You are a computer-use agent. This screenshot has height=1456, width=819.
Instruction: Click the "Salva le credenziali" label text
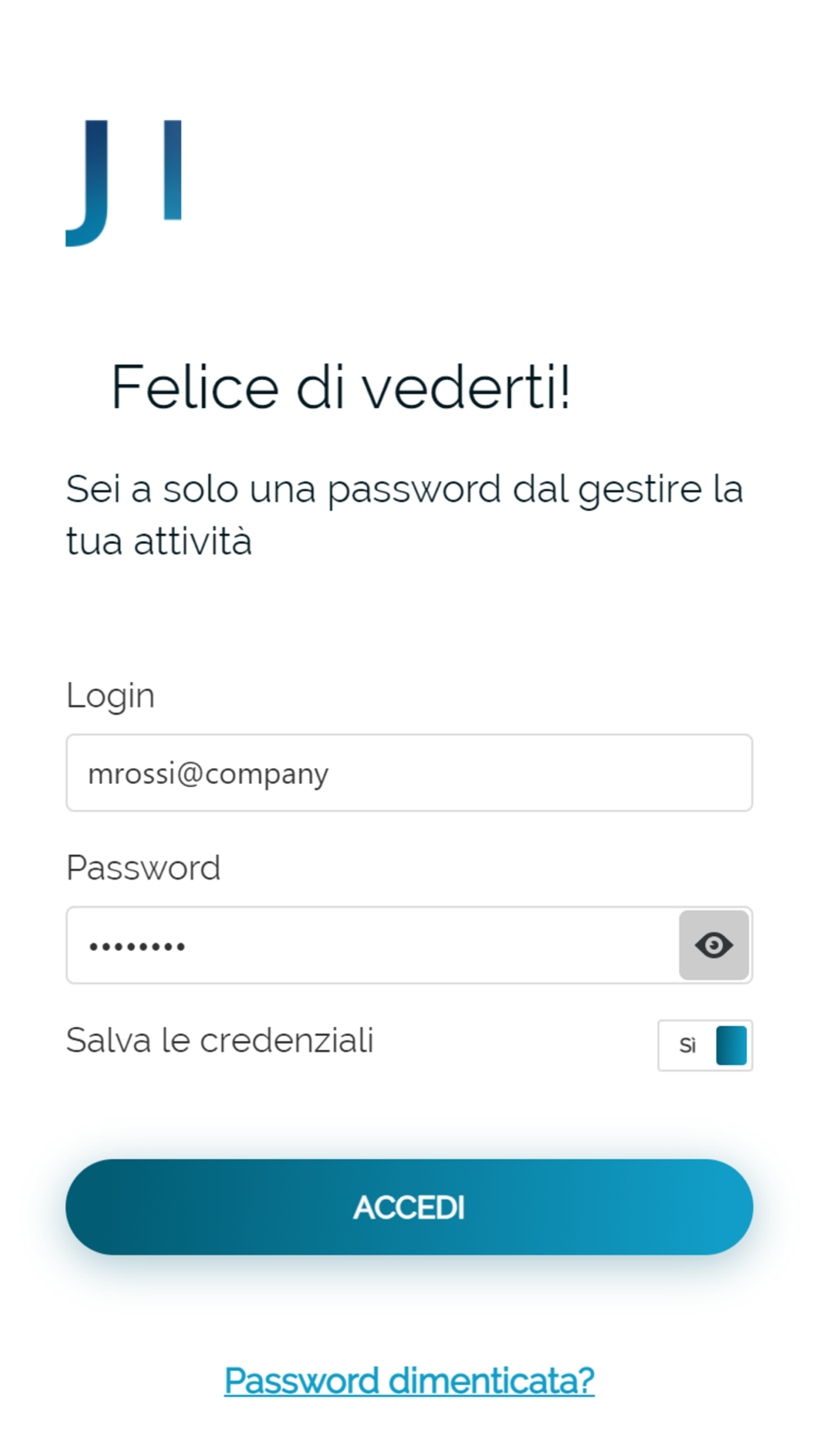(x=219, y=1041)
